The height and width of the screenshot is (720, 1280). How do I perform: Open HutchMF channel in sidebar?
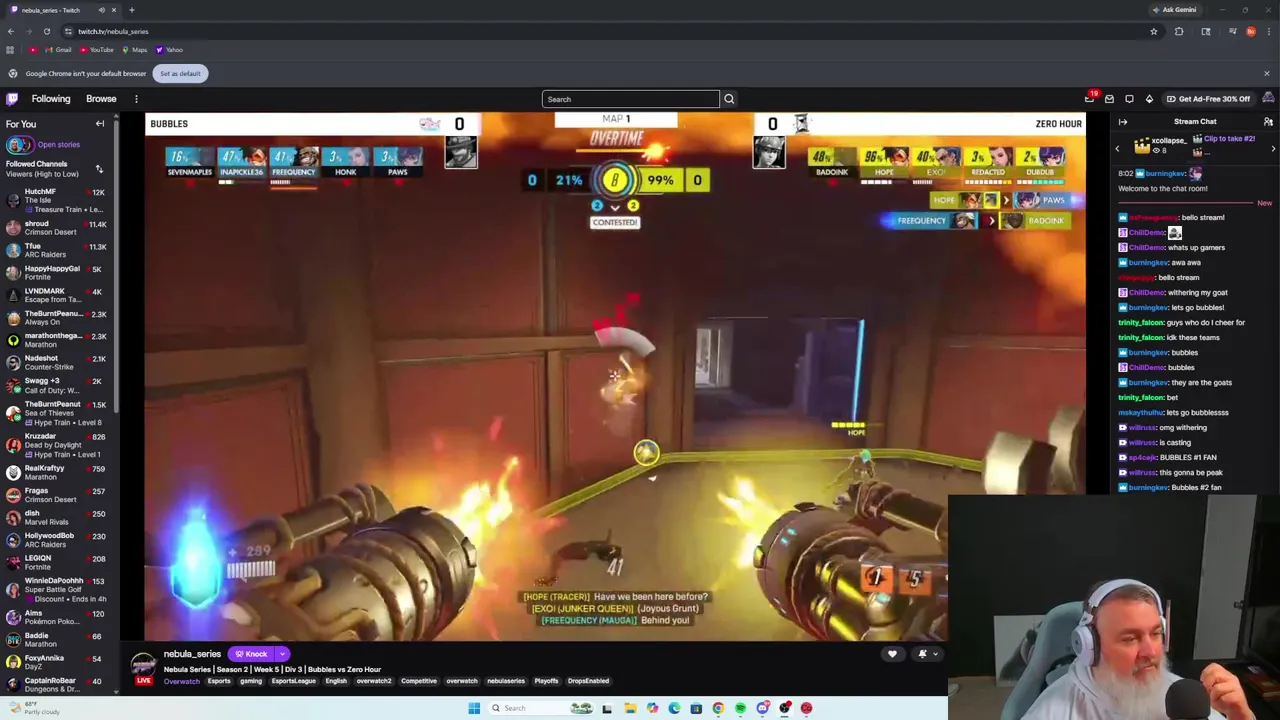click(x=58, y=200)
